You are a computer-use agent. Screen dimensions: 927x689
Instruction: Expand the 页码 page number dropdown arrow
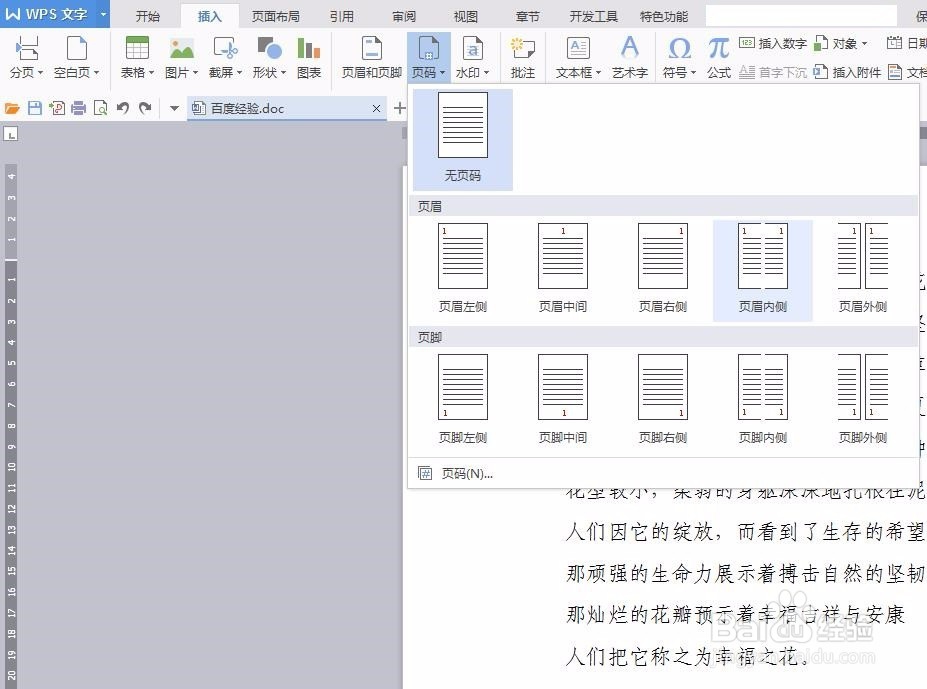click(442, 73)
